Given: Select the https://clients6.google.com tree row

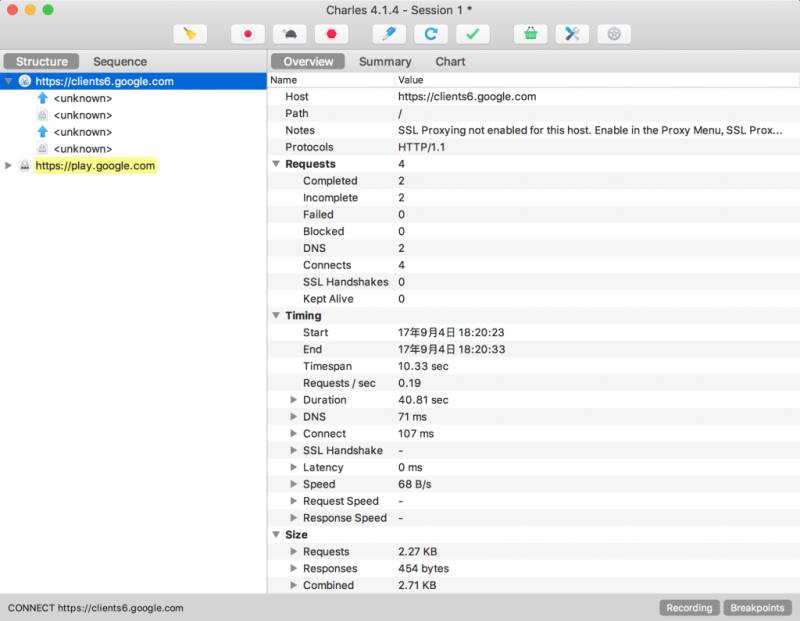Looking at the screenshot, I should point(133,81).
